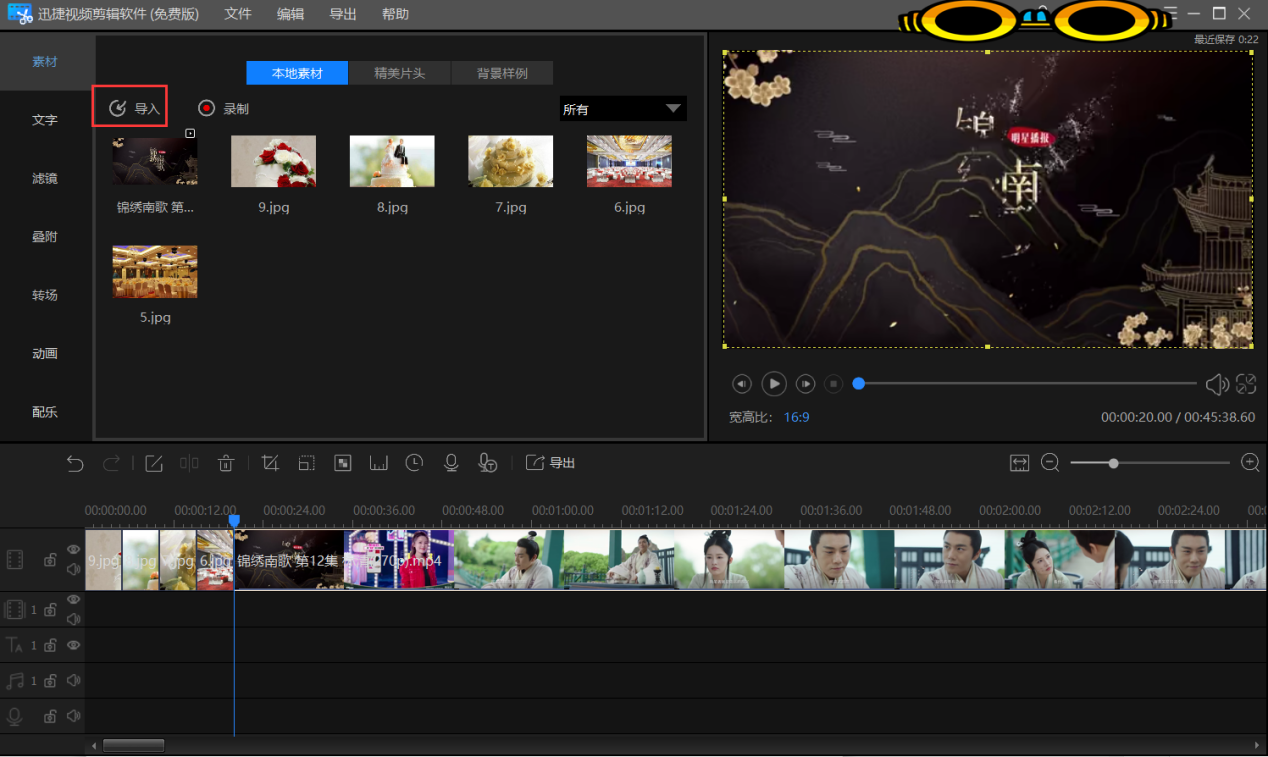Click the zoom-to-fit timeline icon
The height and width of the screenshot is (757, 1268).
1019,463
